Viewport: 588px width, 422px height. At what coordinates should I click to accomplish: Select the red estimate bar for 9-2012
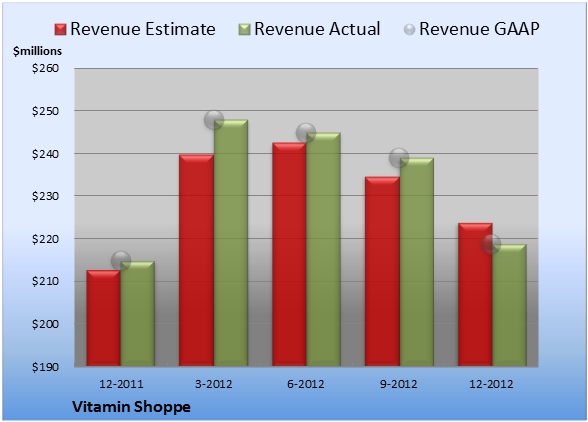(382, 271)
